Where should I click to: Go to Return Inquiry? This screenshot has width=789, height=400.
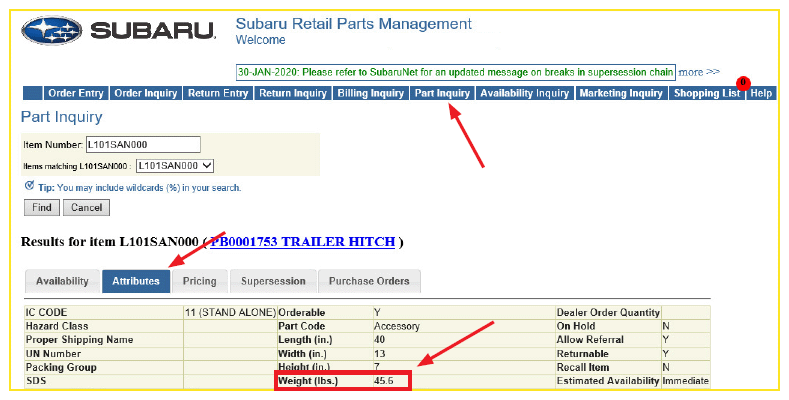tap(293, 93)
